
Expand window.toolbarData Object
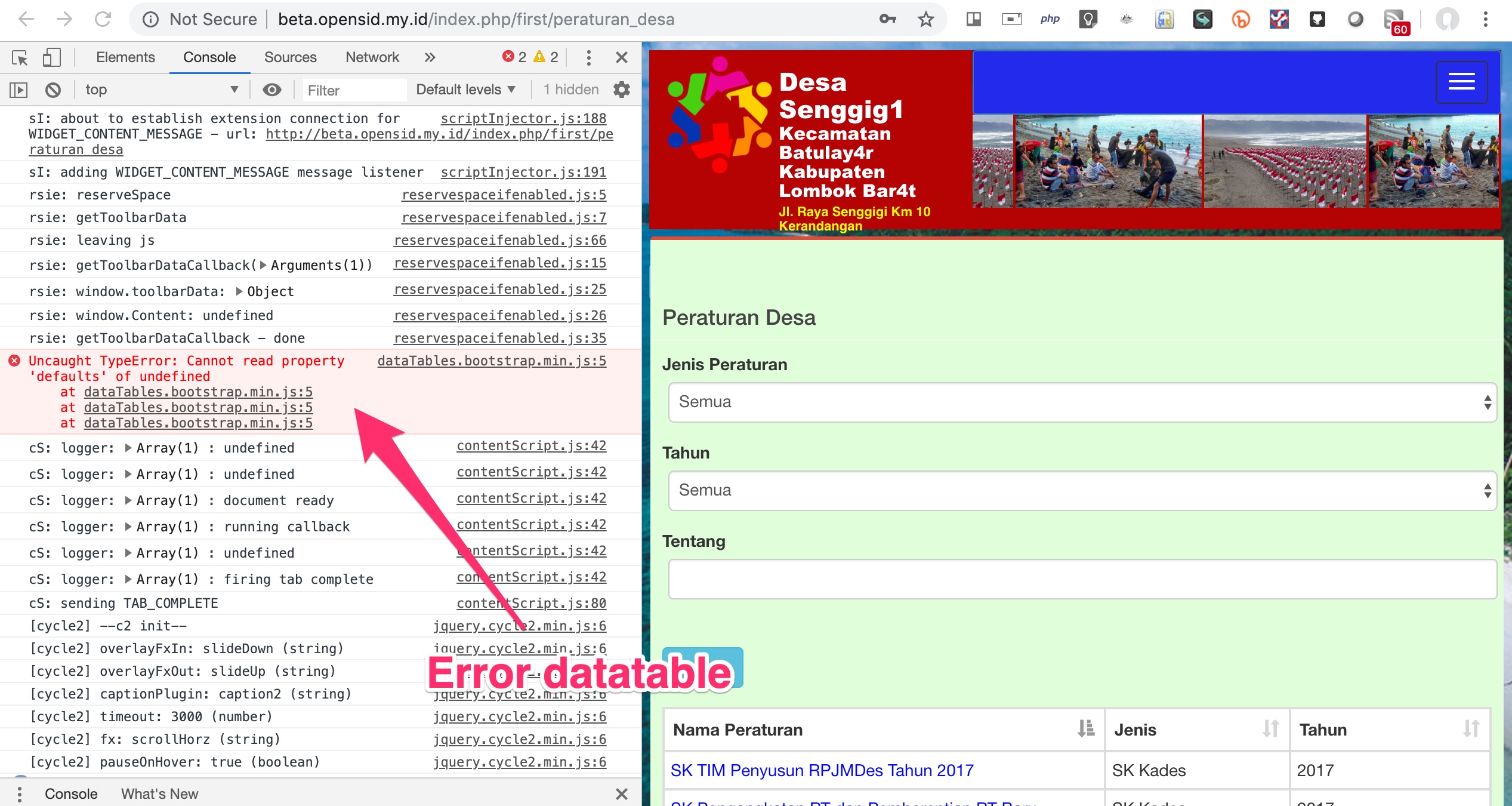[239, 291]
